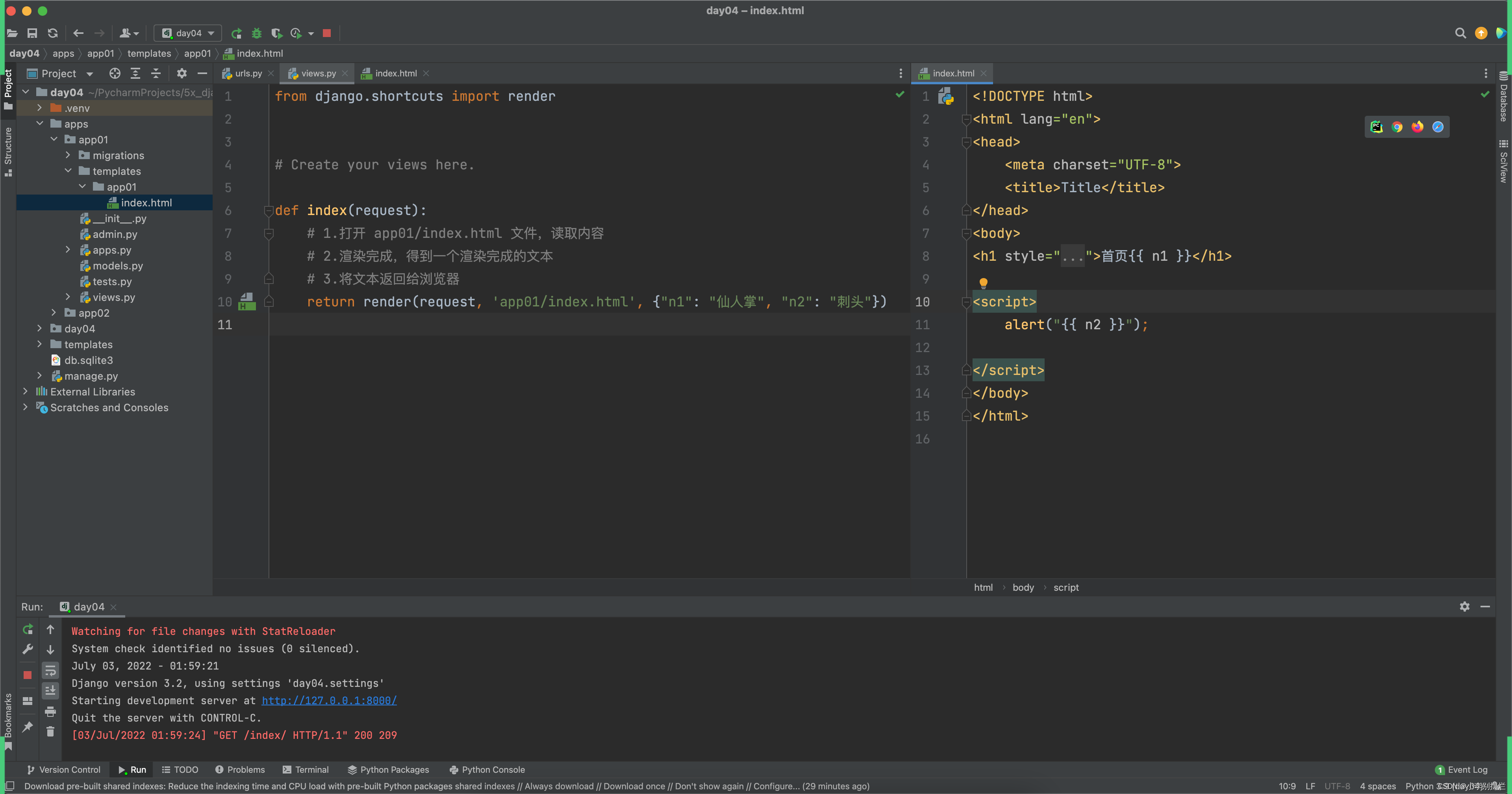Open in Firefox browser icon
The image size is (1512, 794).
(x=1417, y=127)
